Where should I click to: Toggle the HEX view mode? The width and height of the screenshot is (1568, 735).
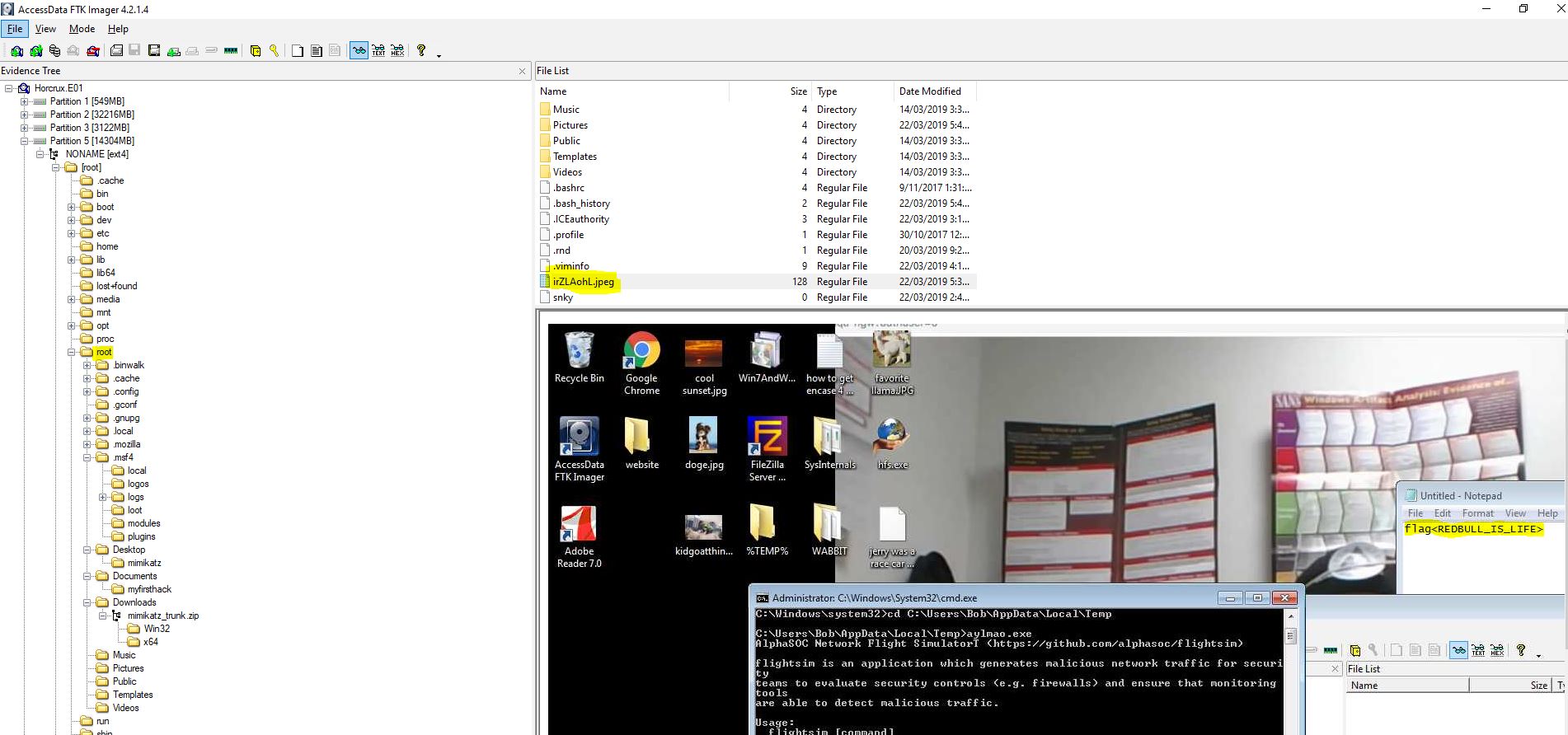tap(397, 51)
